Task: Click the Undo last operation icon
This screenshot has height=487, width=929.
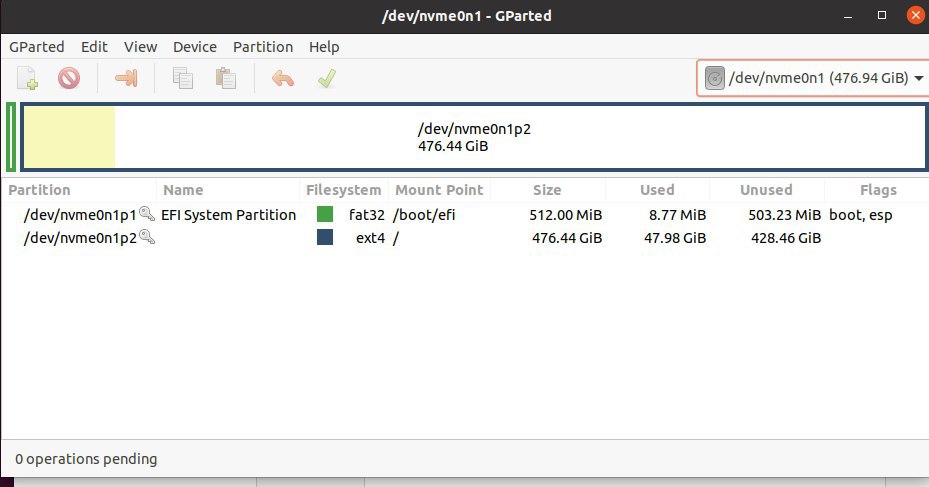Action: coord(283,78)
